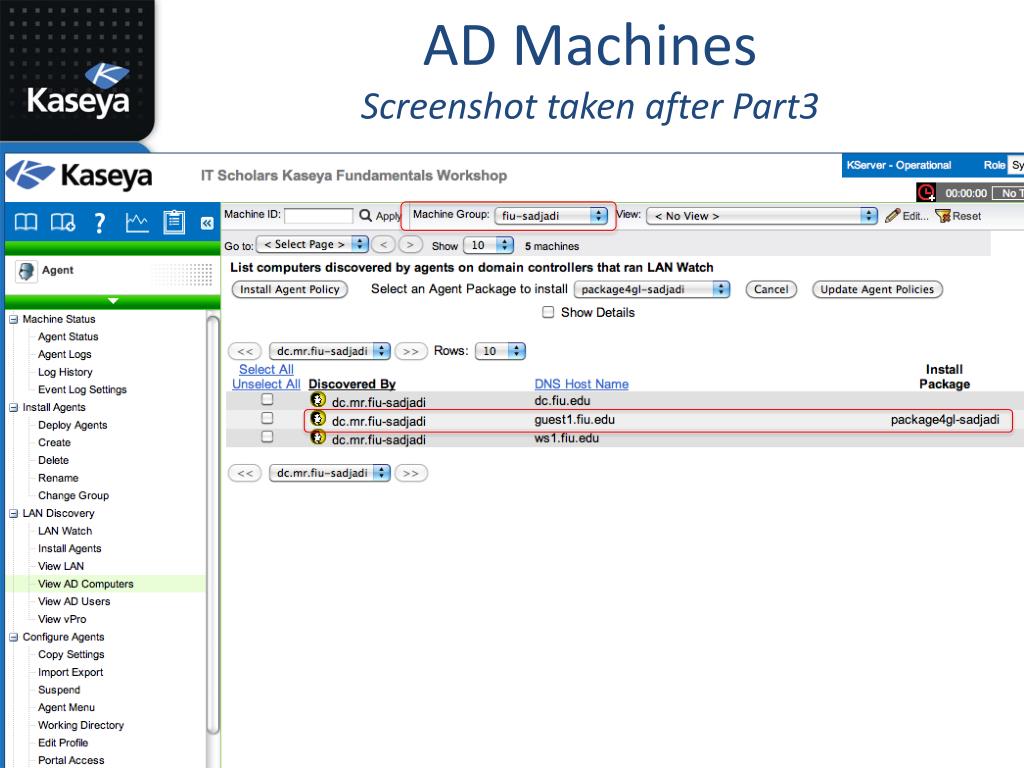Click the Select All link

(x=266, y=369)
